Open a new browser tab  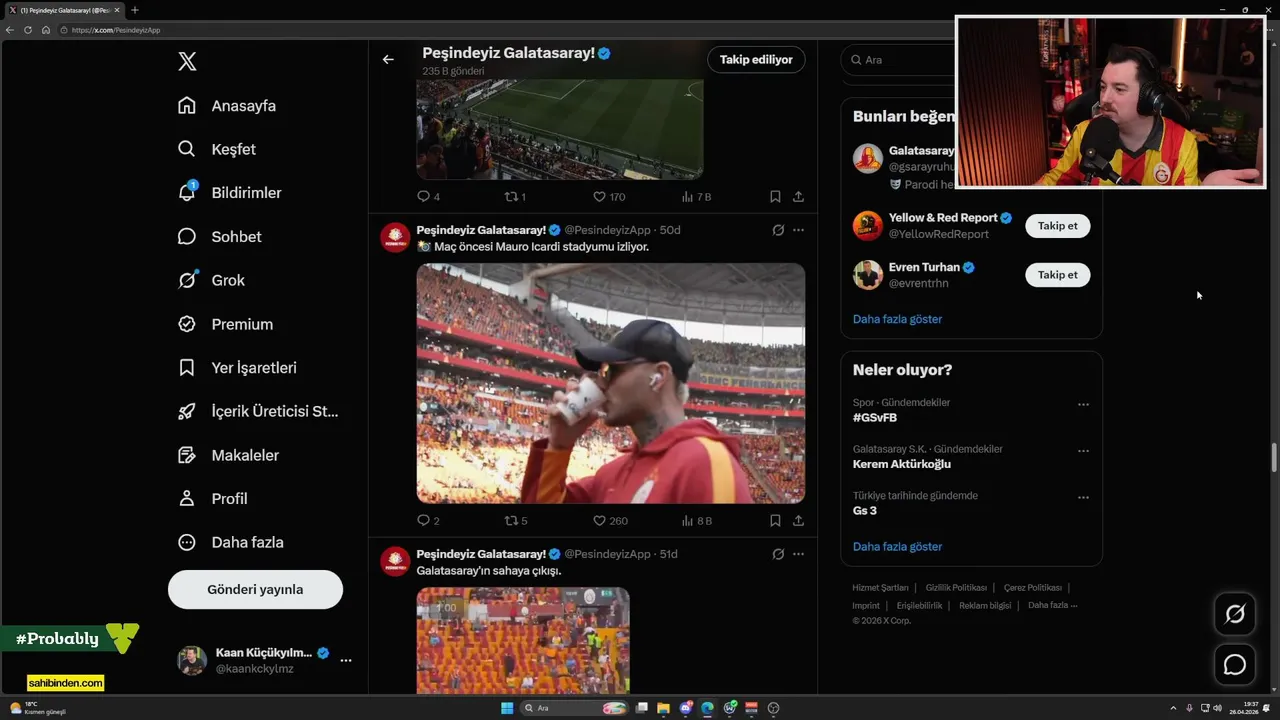[x=134, y=10]
